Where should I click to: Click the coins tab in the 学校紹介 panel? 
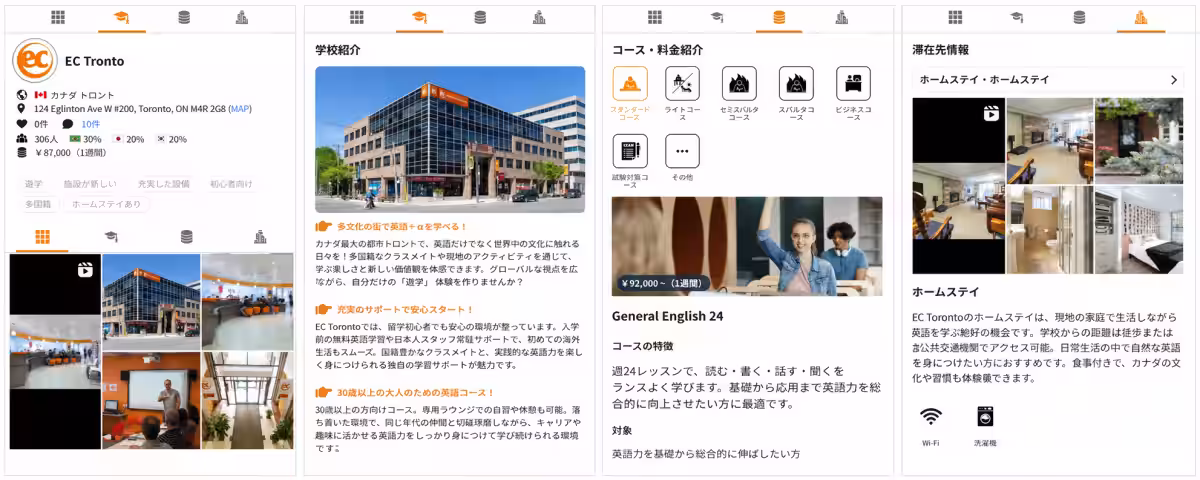point(480,17)
